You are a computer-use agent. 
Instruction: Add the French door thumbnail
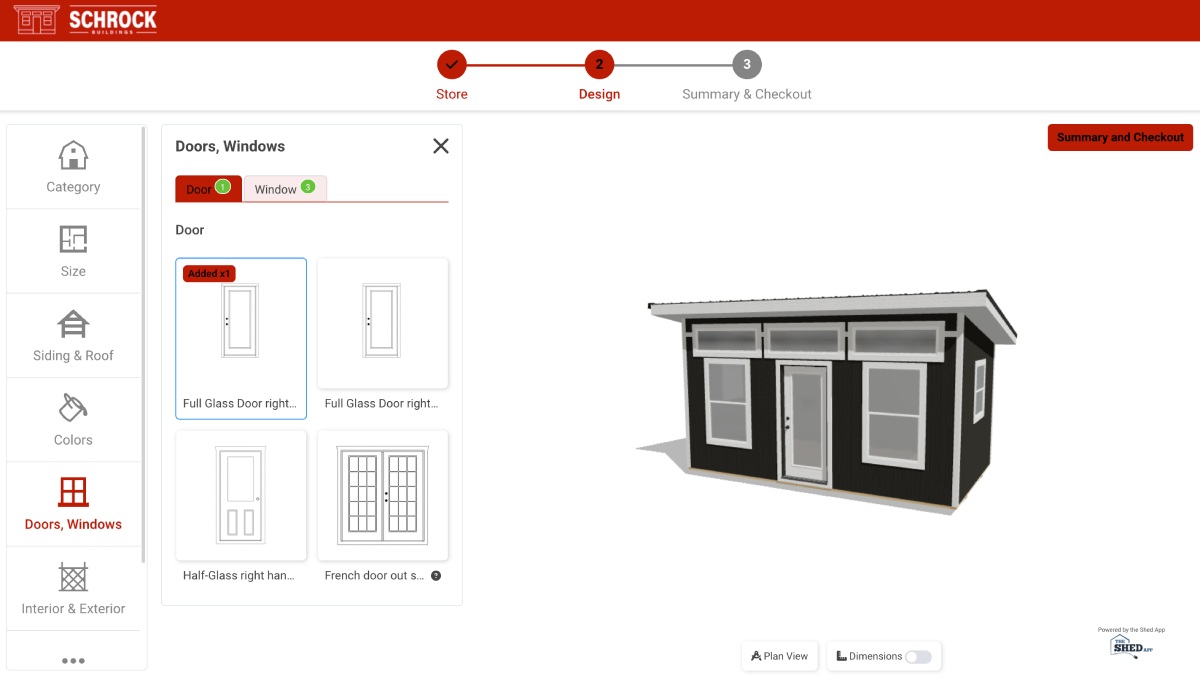[x=383, y=495]
